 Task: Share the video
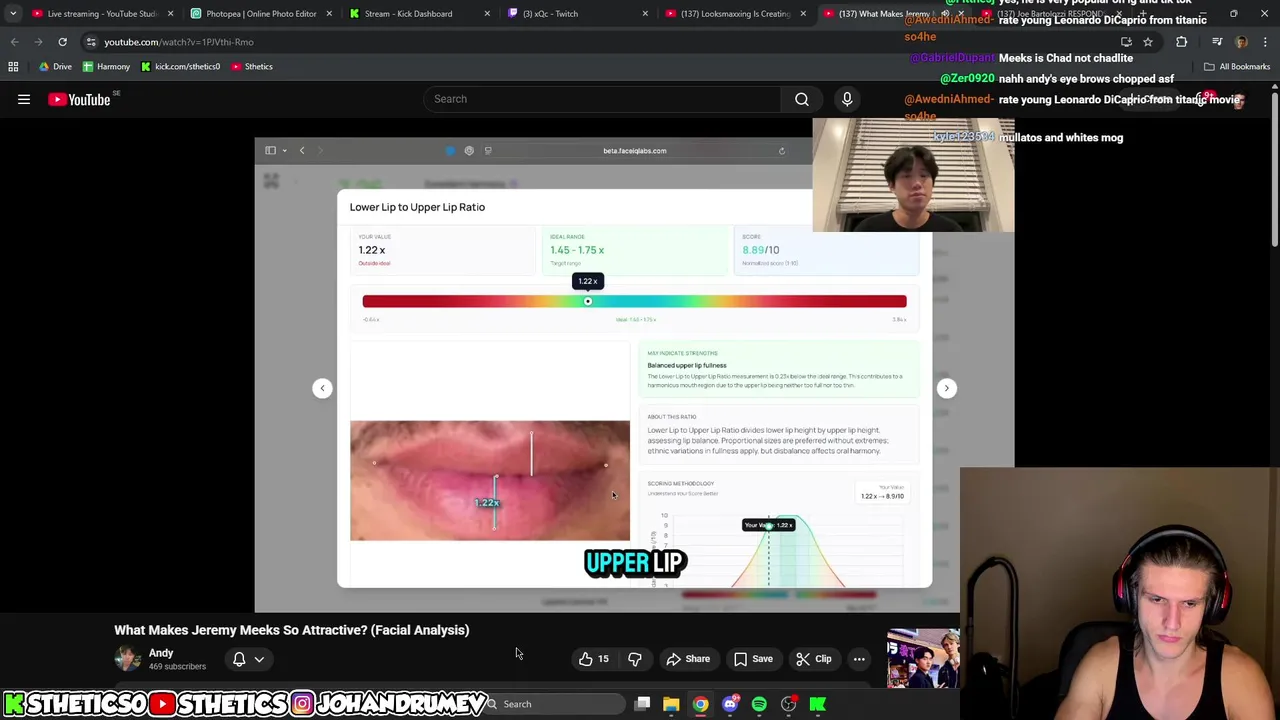(688, 659)
